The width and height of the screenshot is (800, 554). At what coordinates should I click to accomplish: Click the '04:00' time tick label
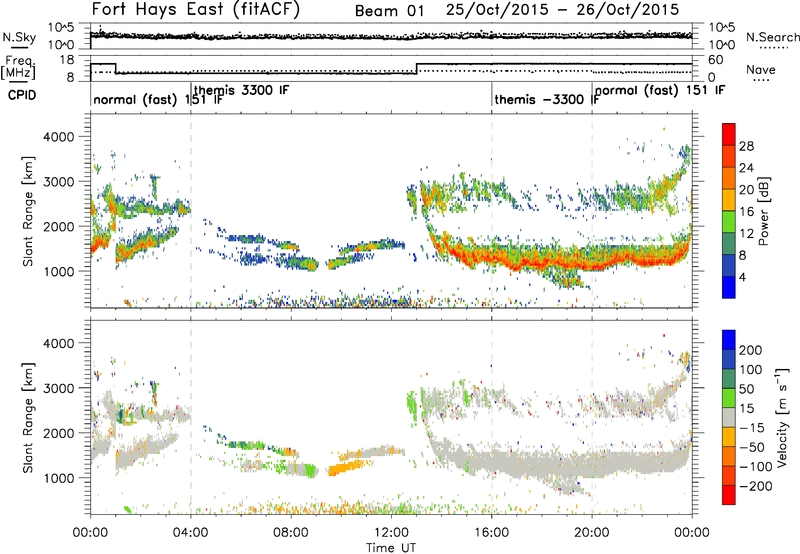pyautogui.click(x=191, y=532)
